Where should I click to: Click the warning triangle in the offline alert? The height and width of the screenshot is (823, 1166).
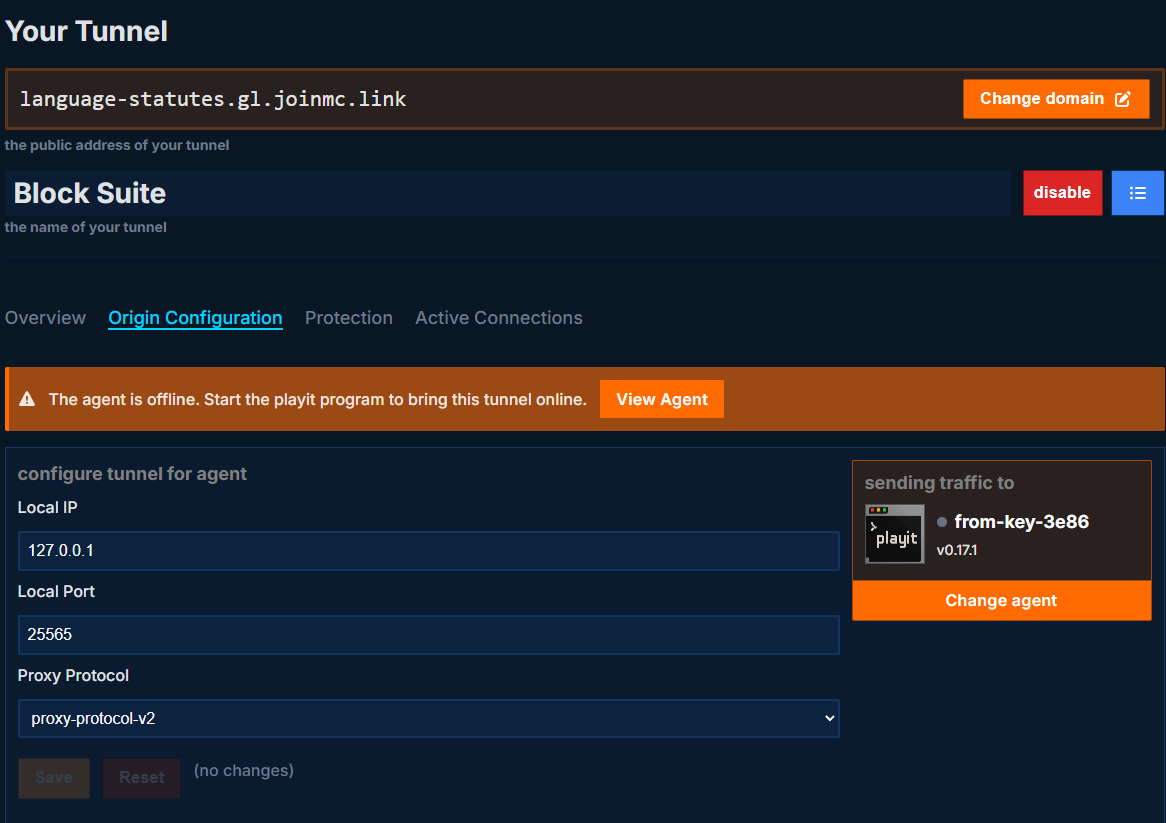pos(27,398)
